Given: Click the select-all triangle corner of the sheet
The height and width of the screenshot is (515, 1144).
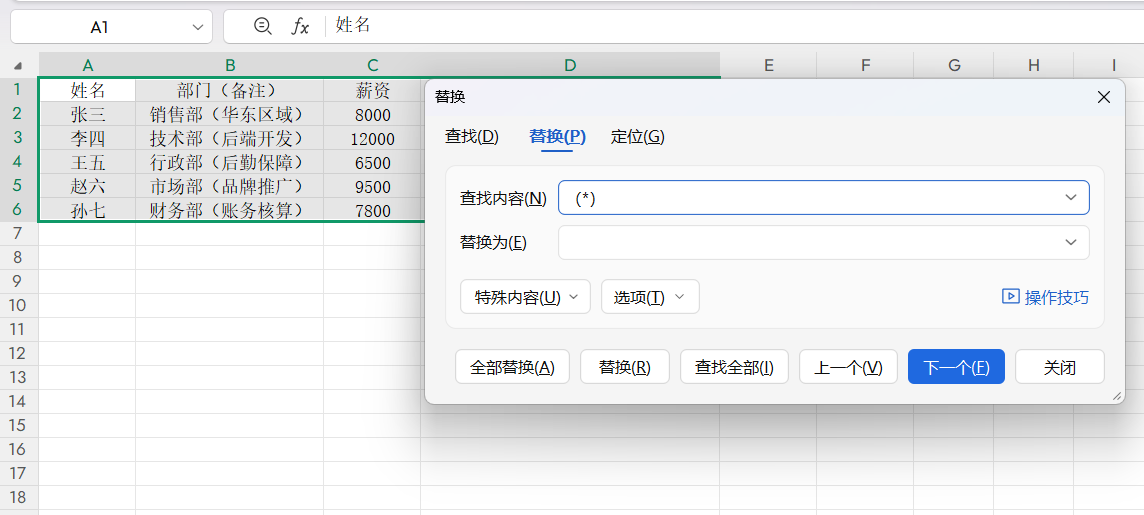Looking at the screenshot, I should (18, 66).
